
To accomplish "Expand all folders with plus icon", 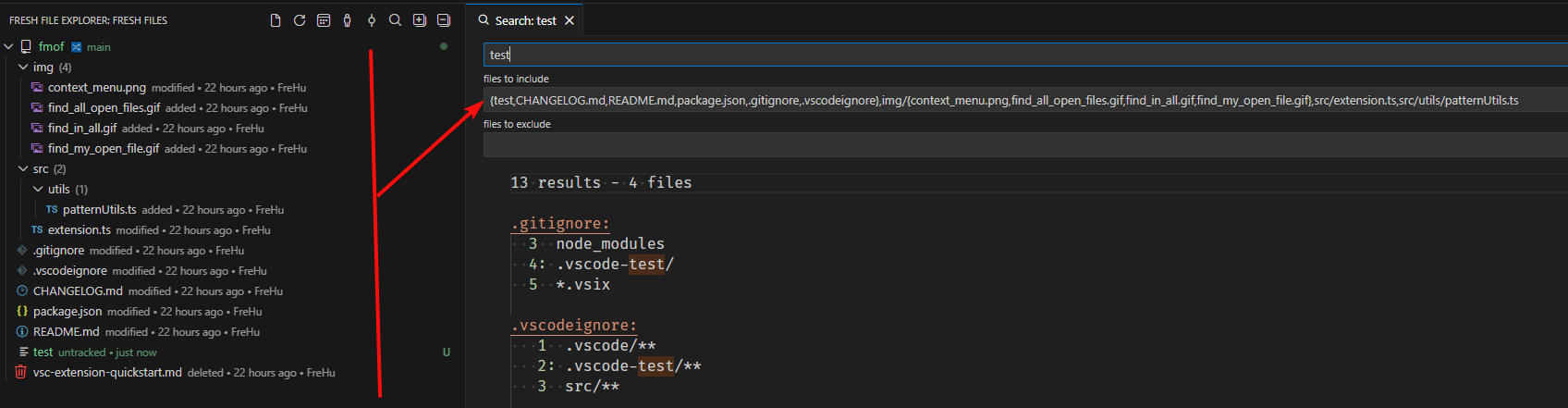I will [420, 20].
